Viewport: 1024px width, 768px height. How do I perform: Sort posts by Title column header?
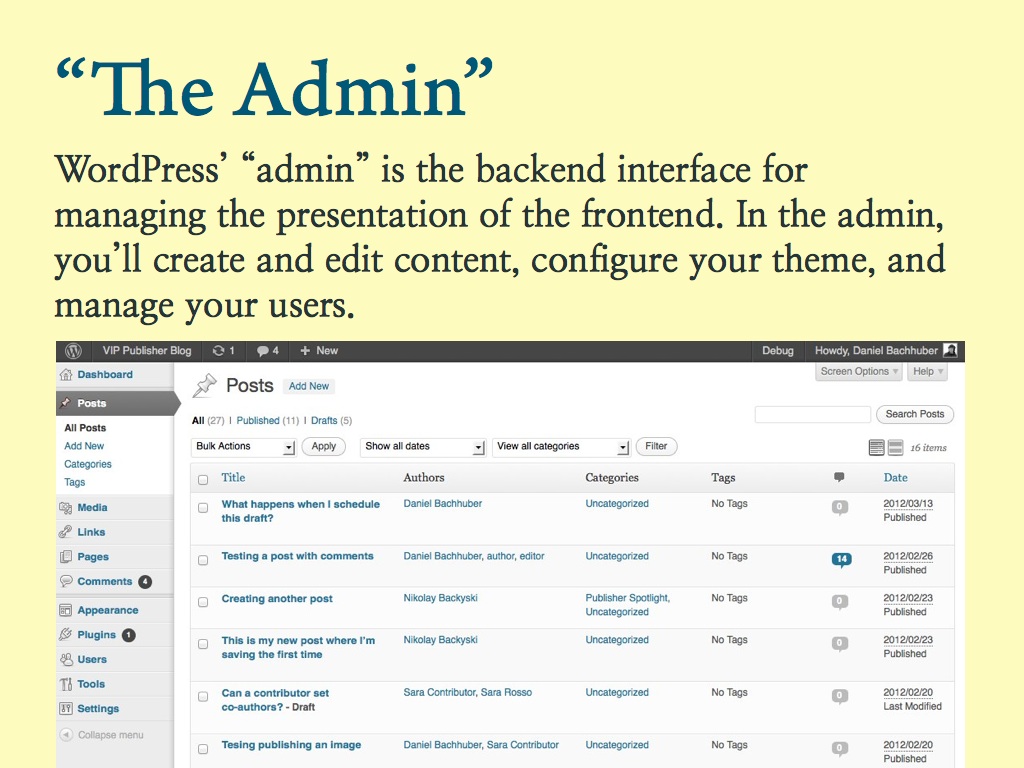coord(233,477)
